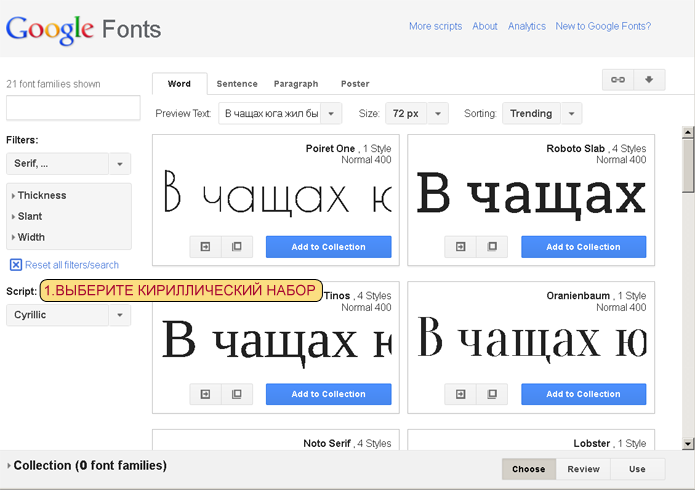Viewport: 695px width, 490px height.
Task: Add Poiret One to Collection
Action: [x=328, y=247]
